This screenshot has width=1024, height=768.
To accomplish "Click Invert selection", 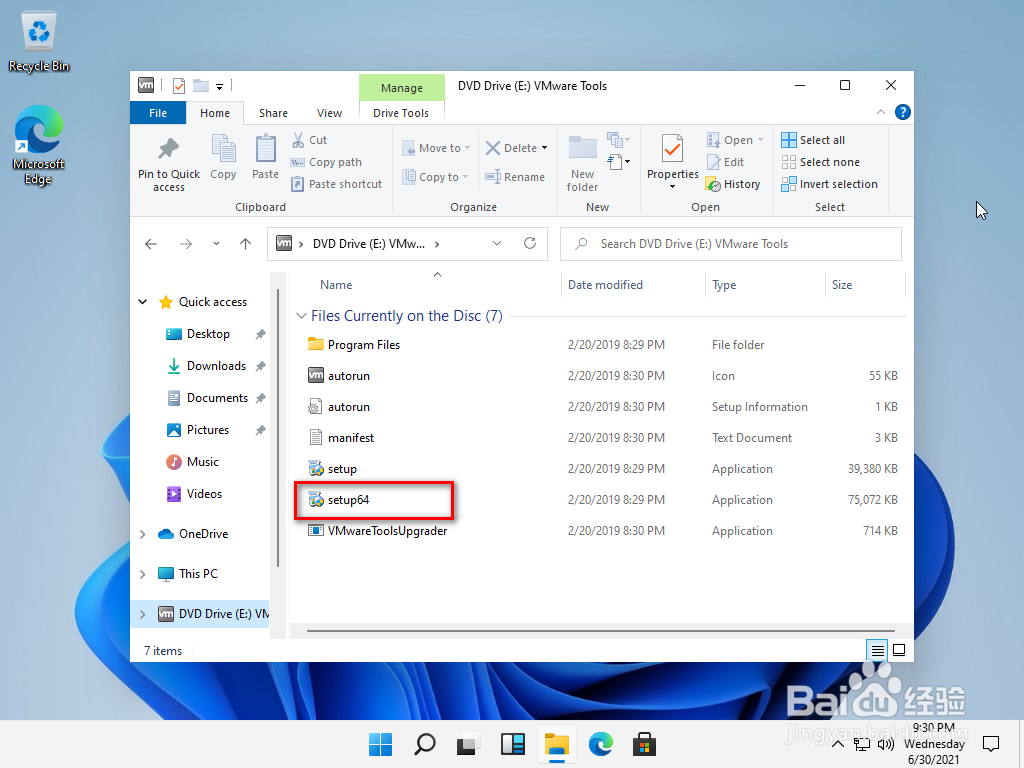I will point(829,184).
